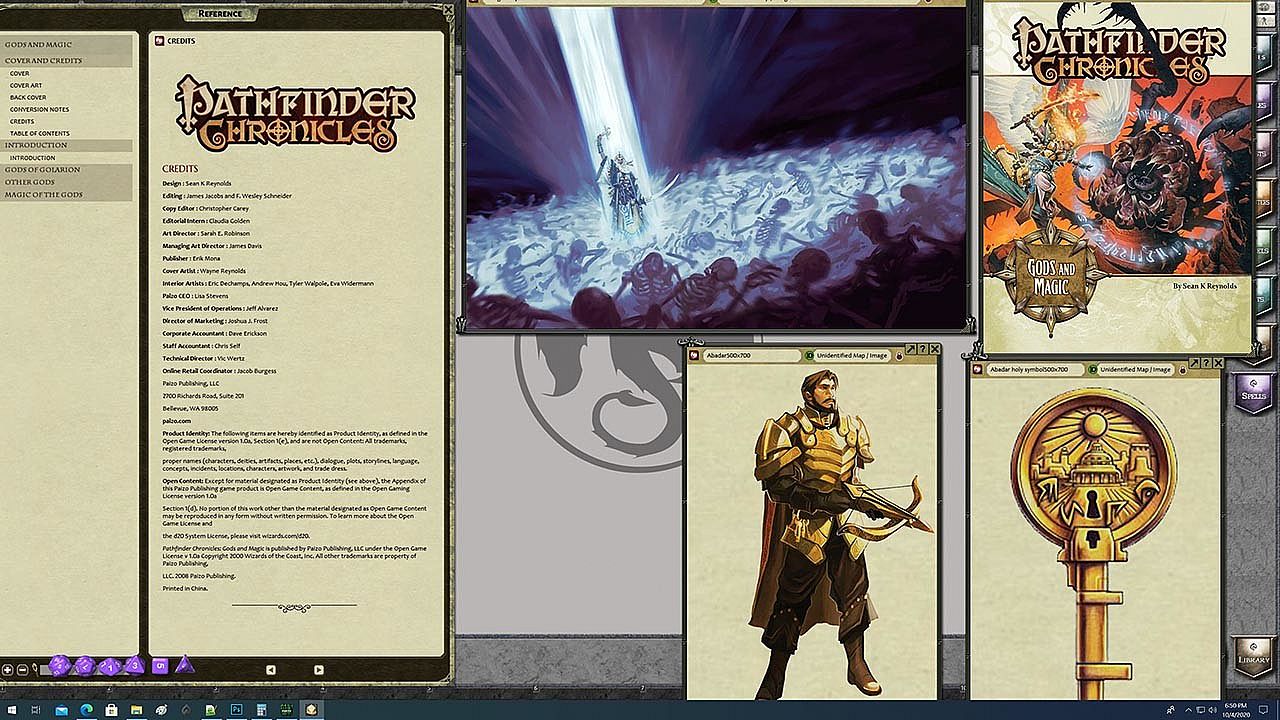Collapse the Cover and Credits section

[67, 61]
